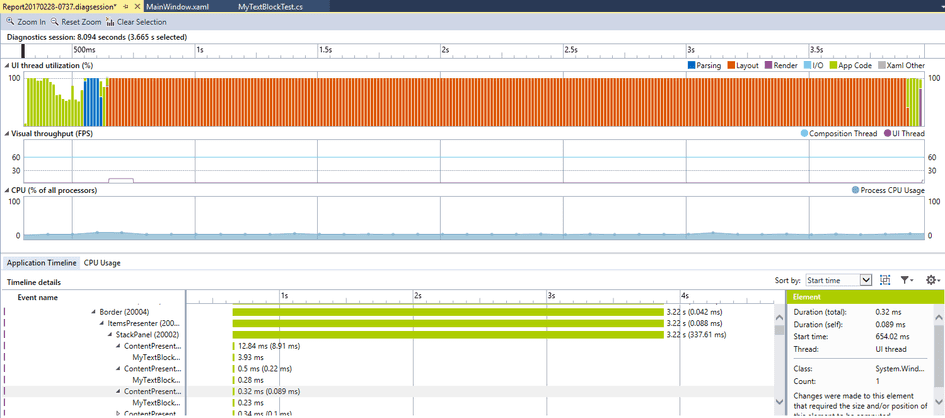
Task: Click the Render legend purple swatch
Action: 768,65
